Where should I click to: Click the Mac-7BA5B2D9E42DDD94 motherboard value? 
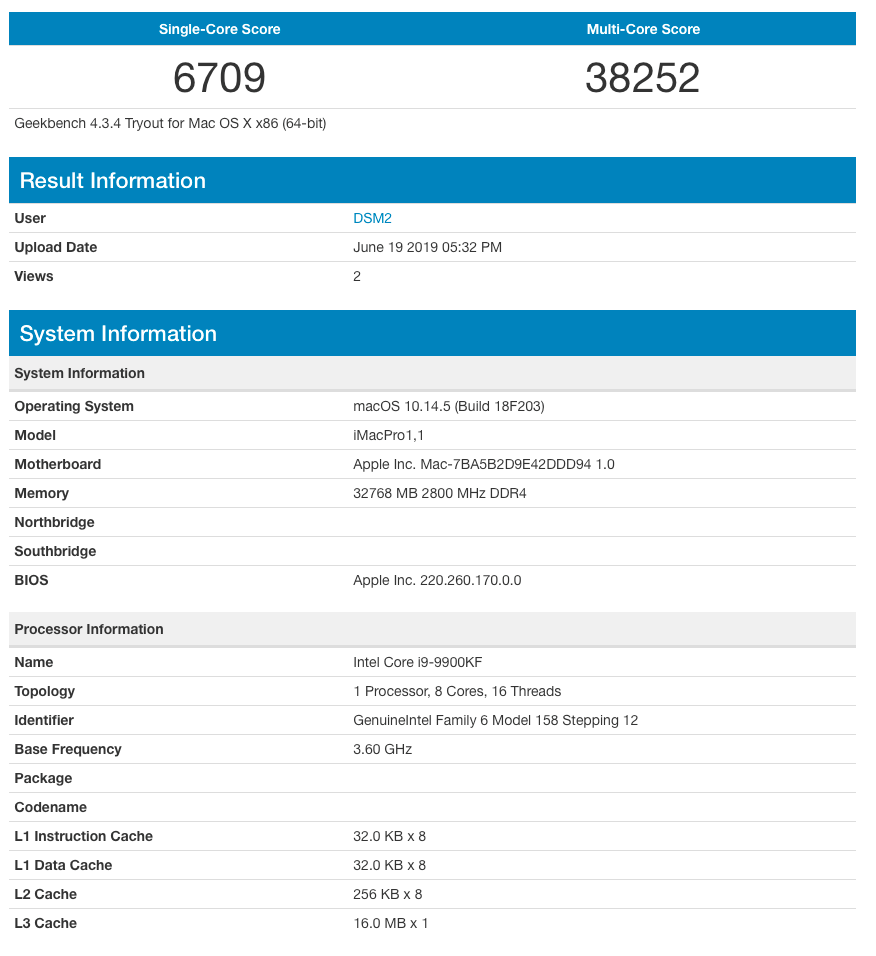[483, 465]
